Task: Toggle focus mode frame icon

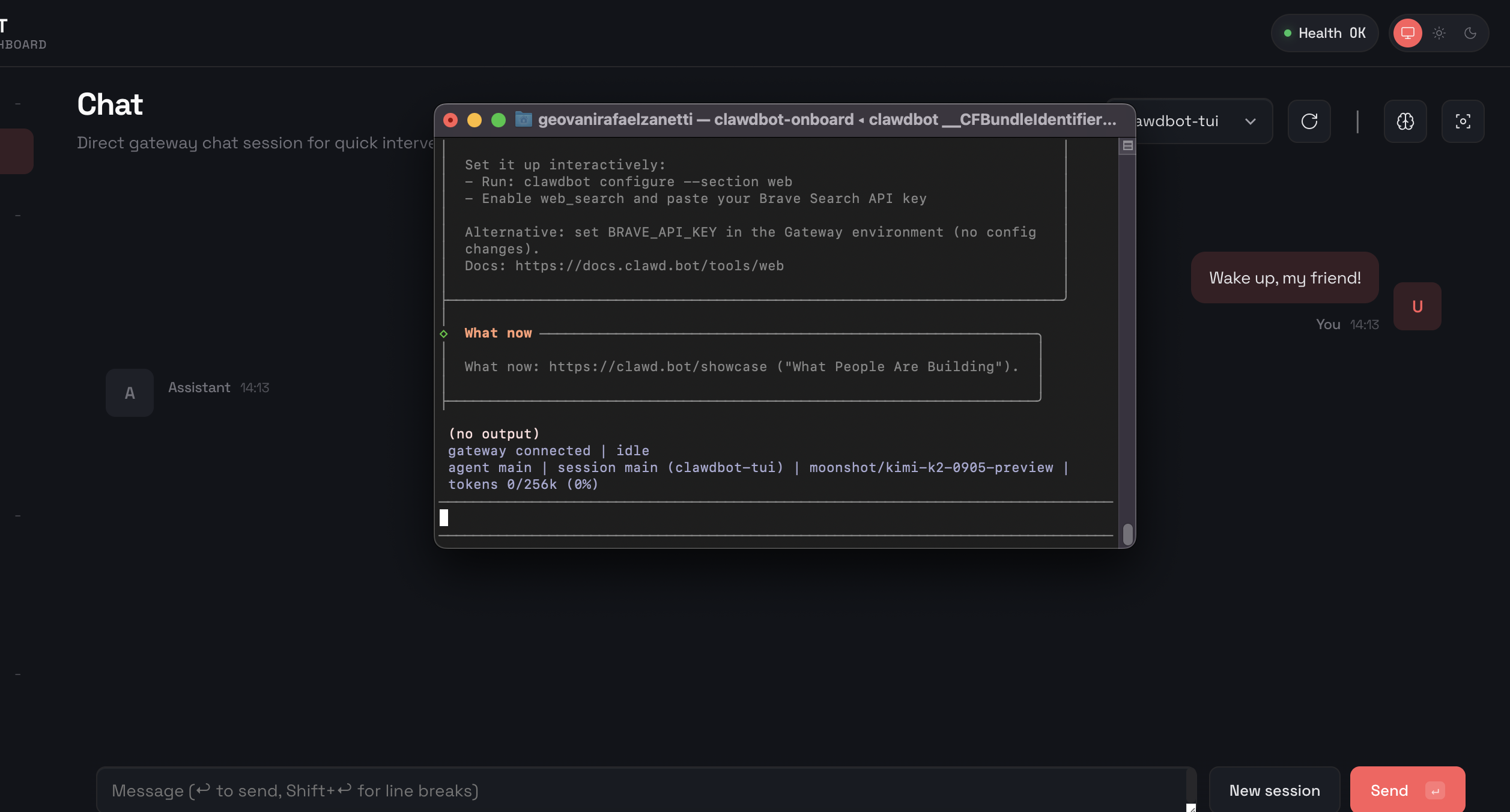Action: coord(1463,121)
